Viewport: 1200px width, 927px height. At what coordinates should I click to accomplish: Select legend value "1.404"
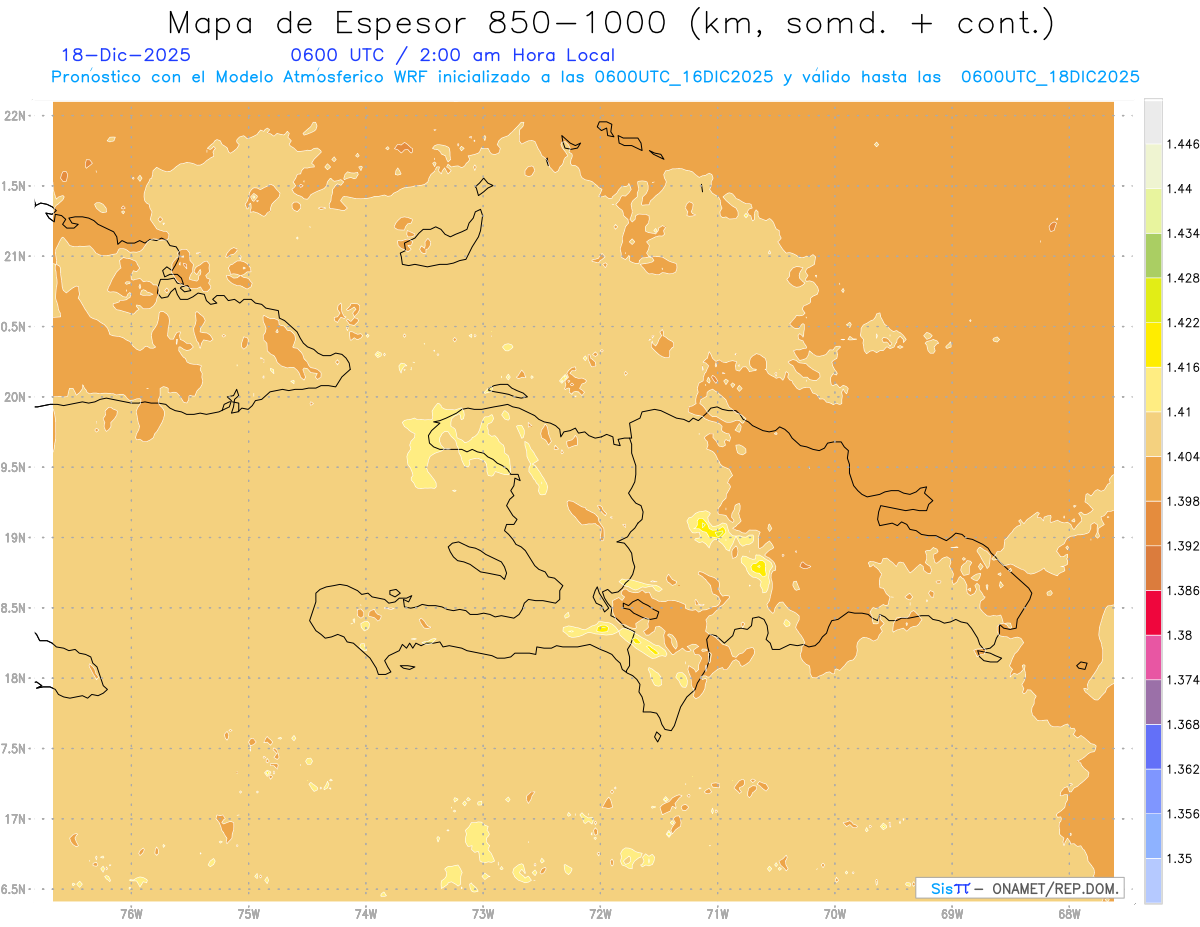pyautogui.click(x=1182, y=456)
